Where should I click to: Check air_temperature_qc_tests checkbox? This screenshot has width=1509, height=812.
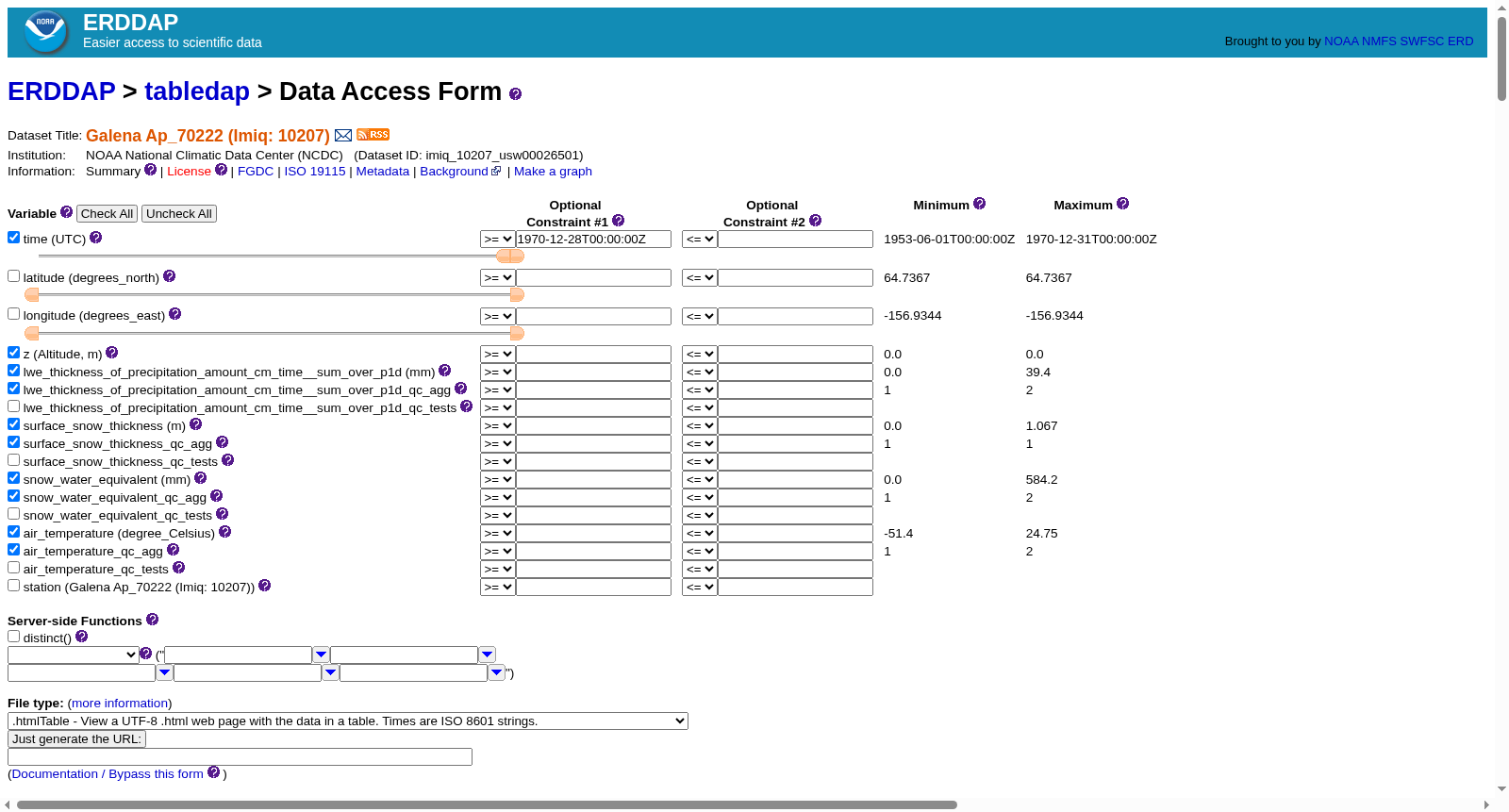pos(13,568)
